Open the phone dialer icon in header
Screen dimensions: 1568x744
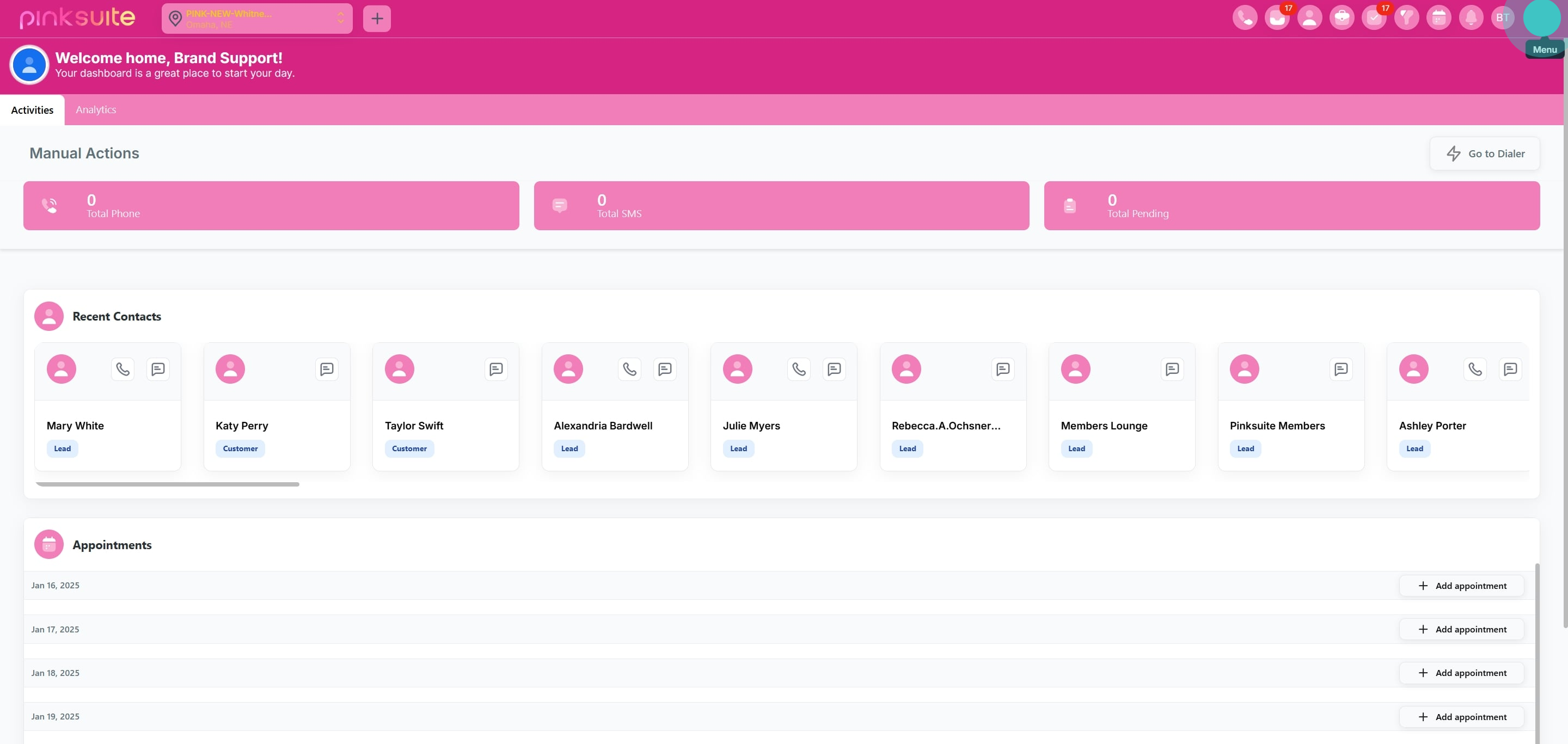click(1244, 17)
